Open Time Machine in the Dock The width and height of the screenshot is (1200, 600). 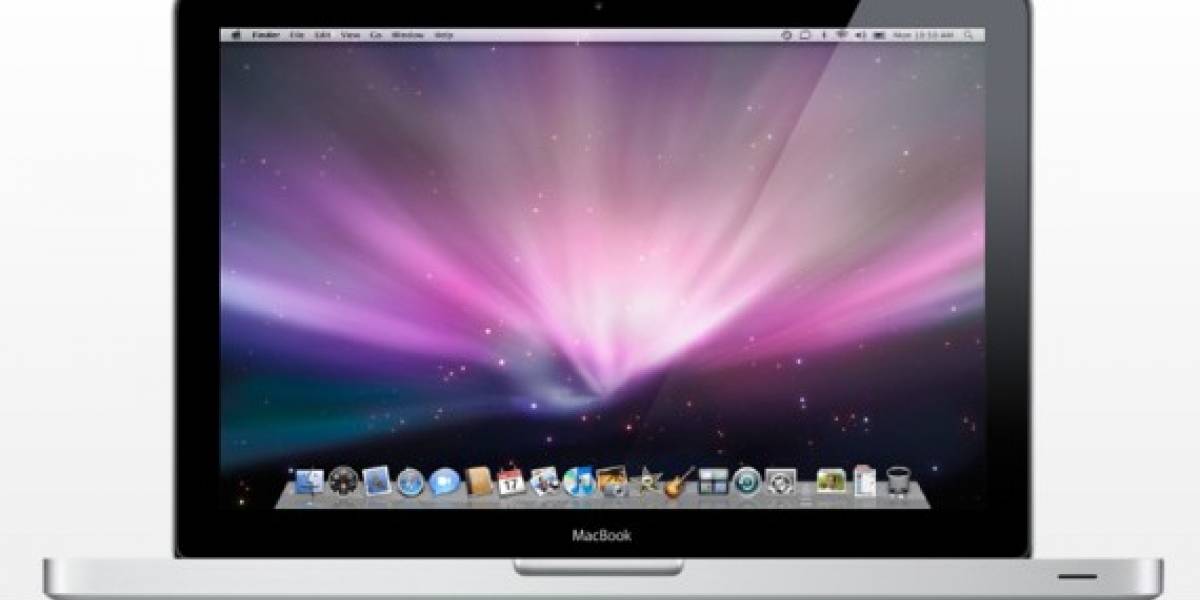point(747,482)
